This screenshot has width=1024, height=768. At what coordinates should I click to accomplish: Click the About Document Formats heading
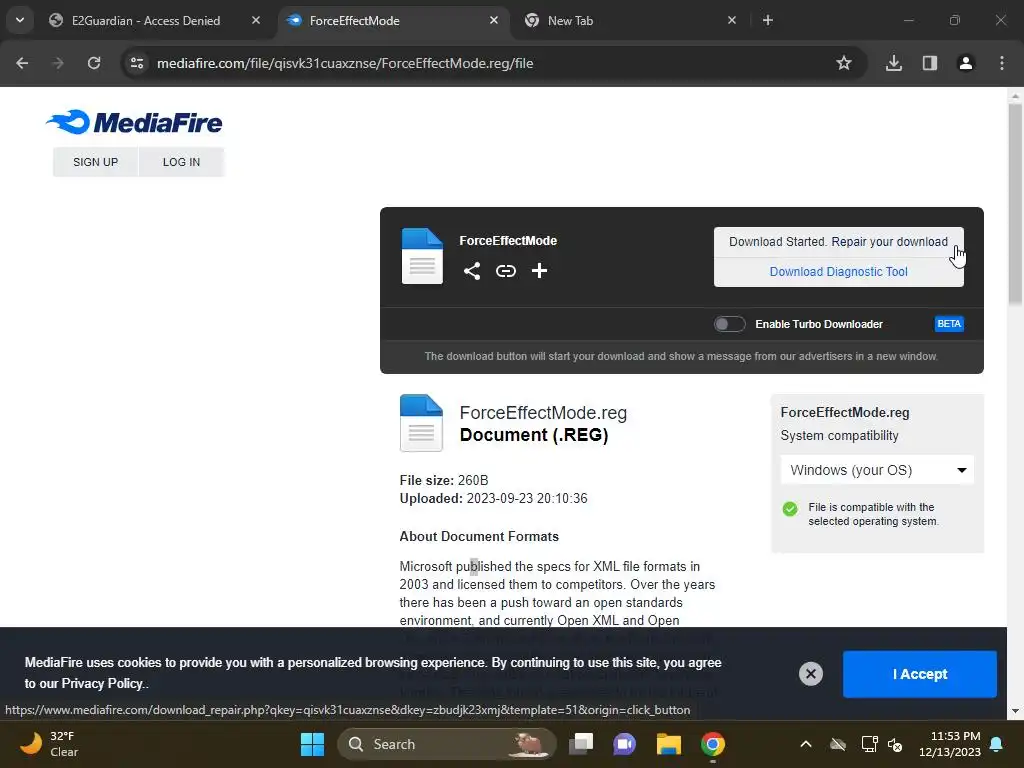click(479, 536)
